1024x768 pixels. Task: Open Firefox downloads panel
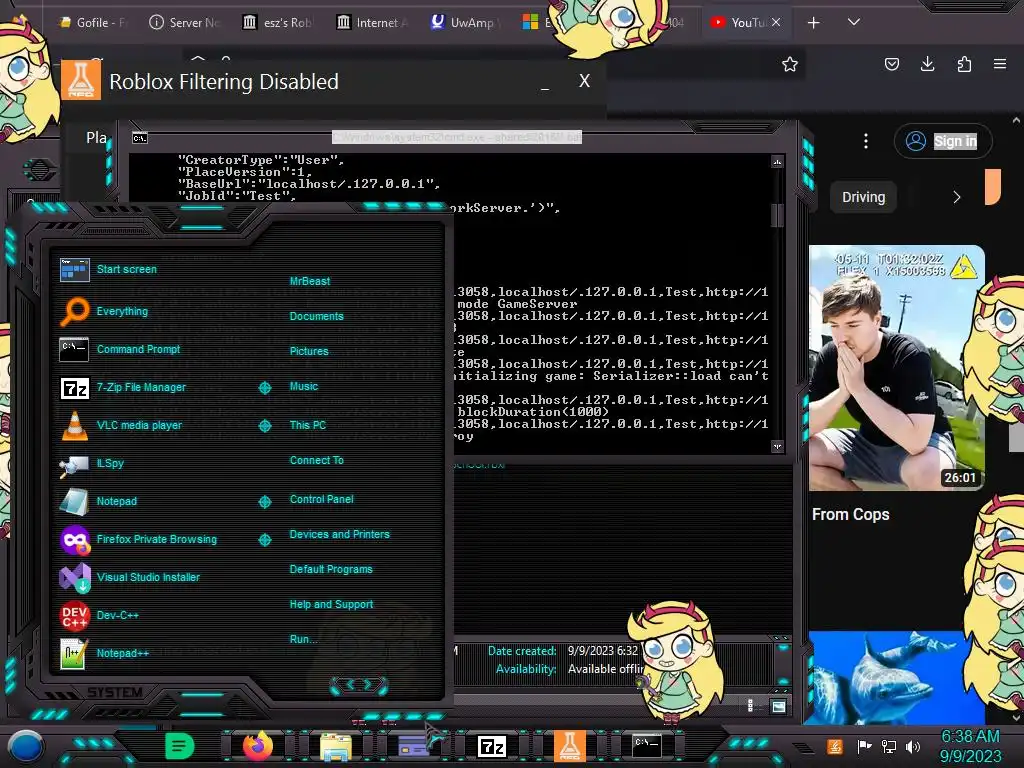[927, 63]
